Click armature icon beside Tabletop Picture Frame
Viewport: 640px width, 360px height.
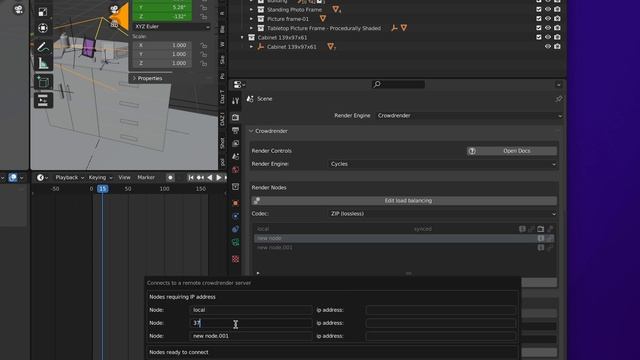point(394,28)
